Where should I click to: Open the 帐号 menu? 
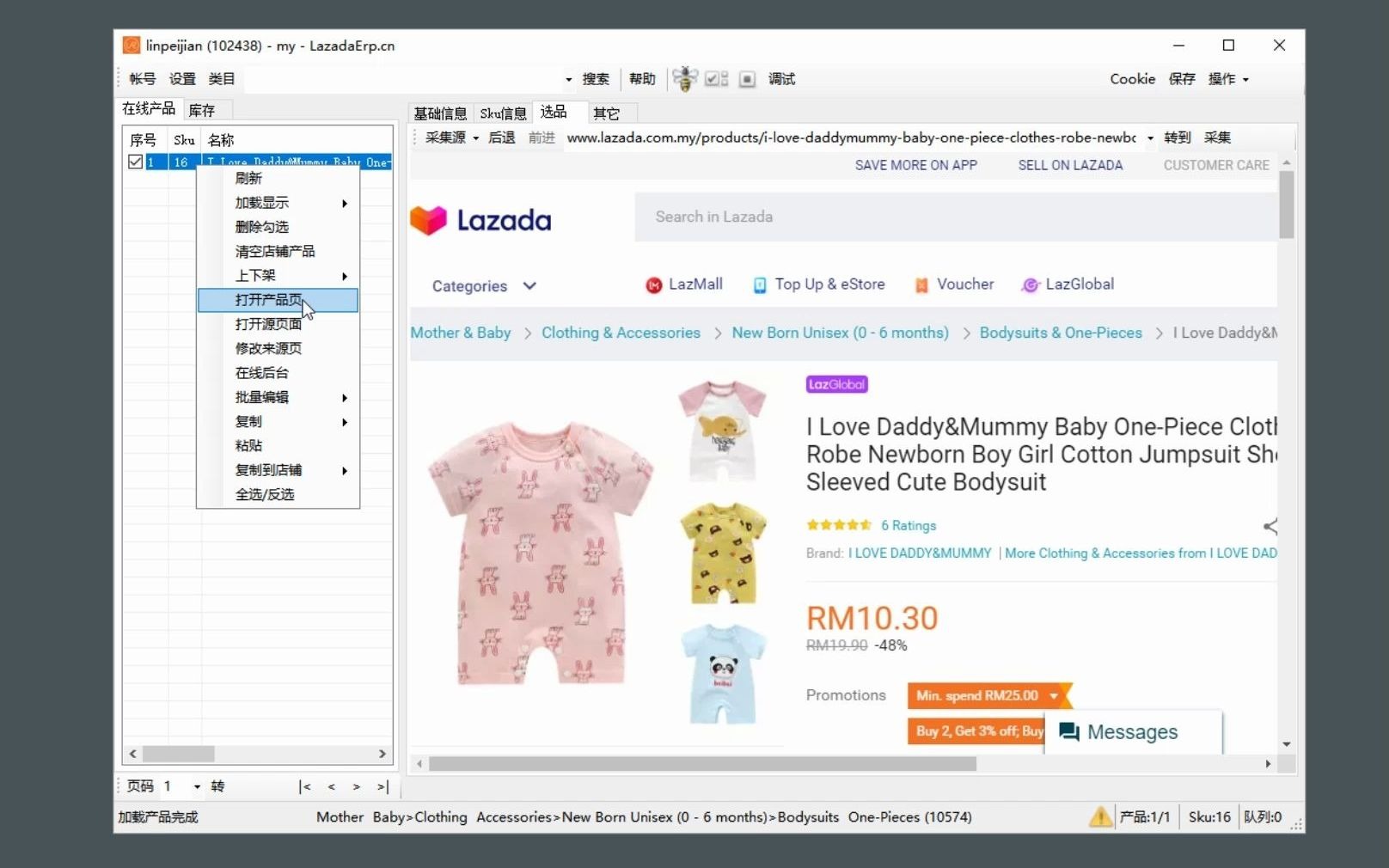(x=143, y=79)
